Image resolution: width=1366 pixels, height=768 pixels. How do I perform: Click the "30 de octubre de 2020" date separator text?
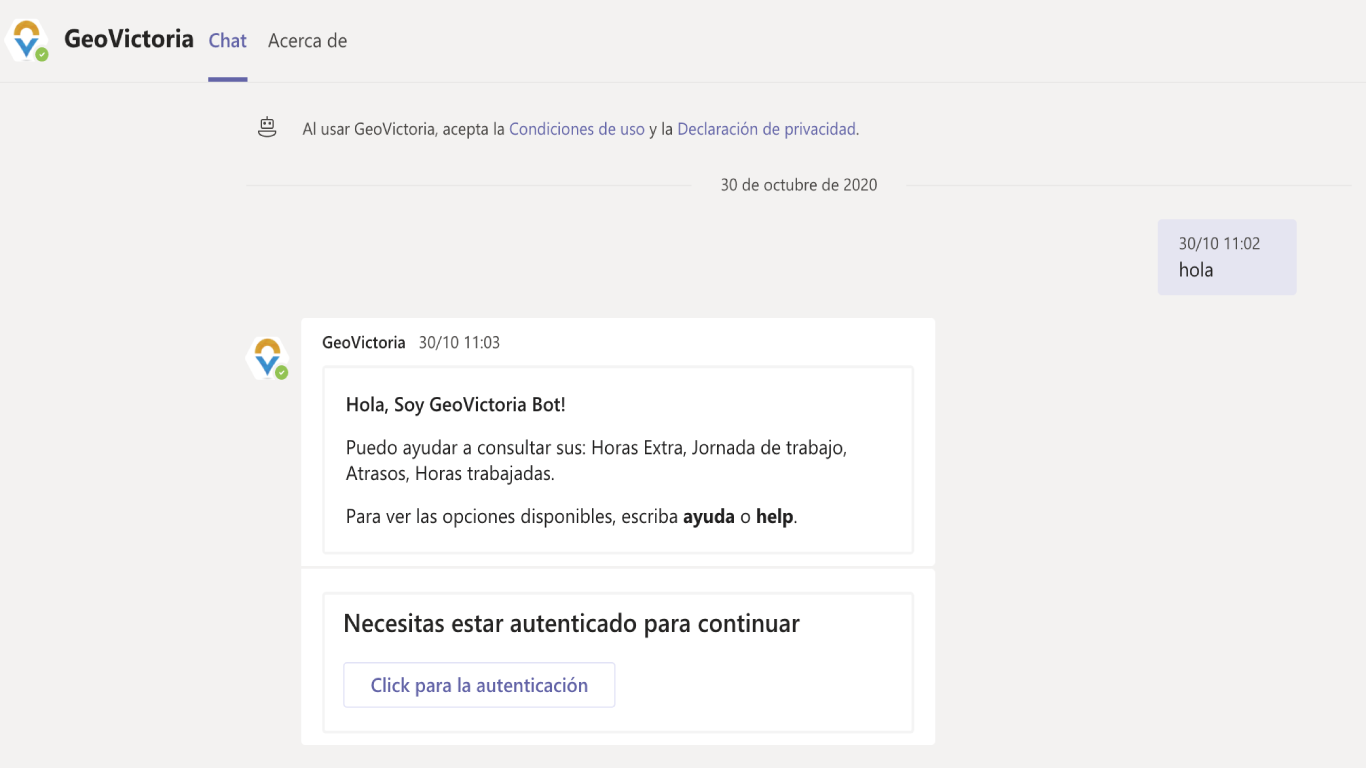click(799, 185)
